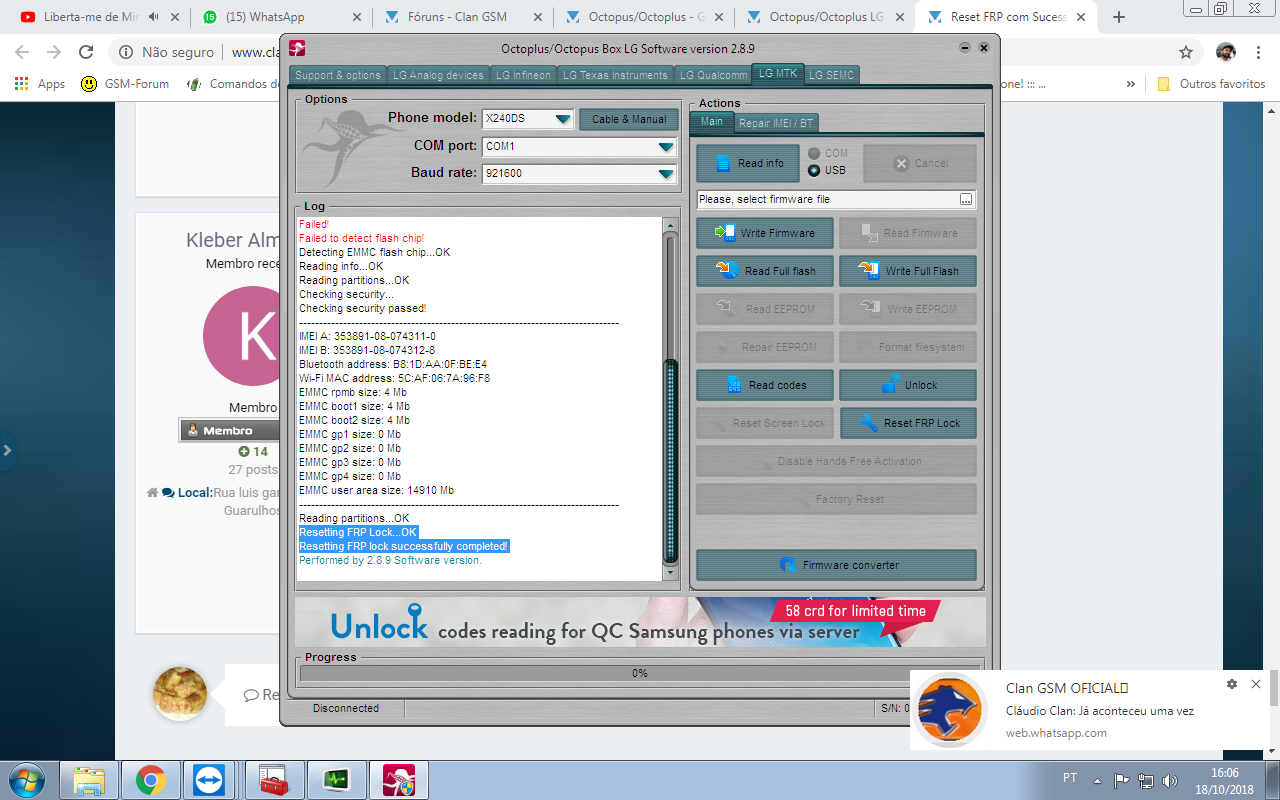Open the Apps bookmarks shortcut
Image resolution: width=1280 pixels, height=800 pixels.
(x=41, y=84)
